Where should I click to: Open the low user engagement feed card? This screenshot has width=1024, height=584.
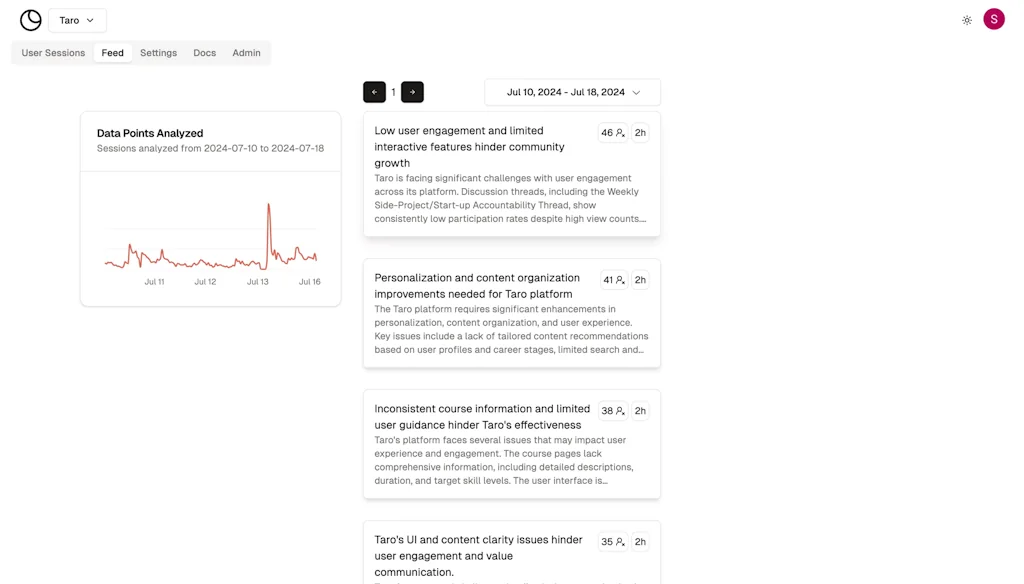[480, 170]
